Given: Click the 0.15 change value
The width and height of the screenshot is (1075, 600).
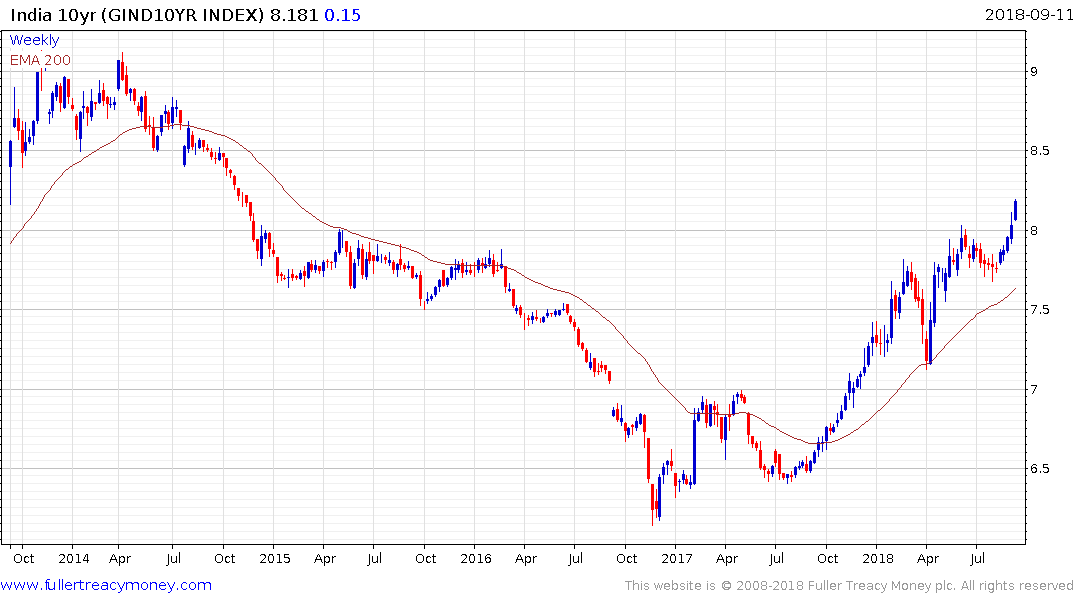Looking at the screenshot, I should (342, 15).
